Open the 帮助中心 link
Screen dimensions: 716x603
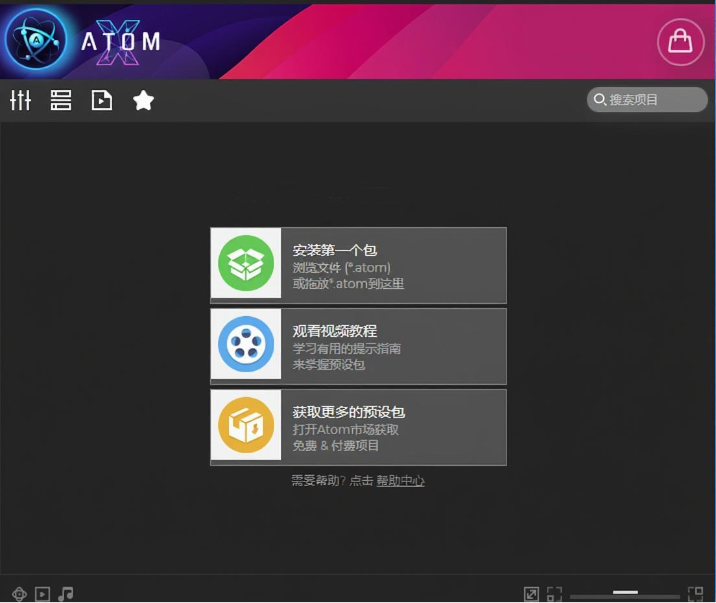tap(400, 481)
